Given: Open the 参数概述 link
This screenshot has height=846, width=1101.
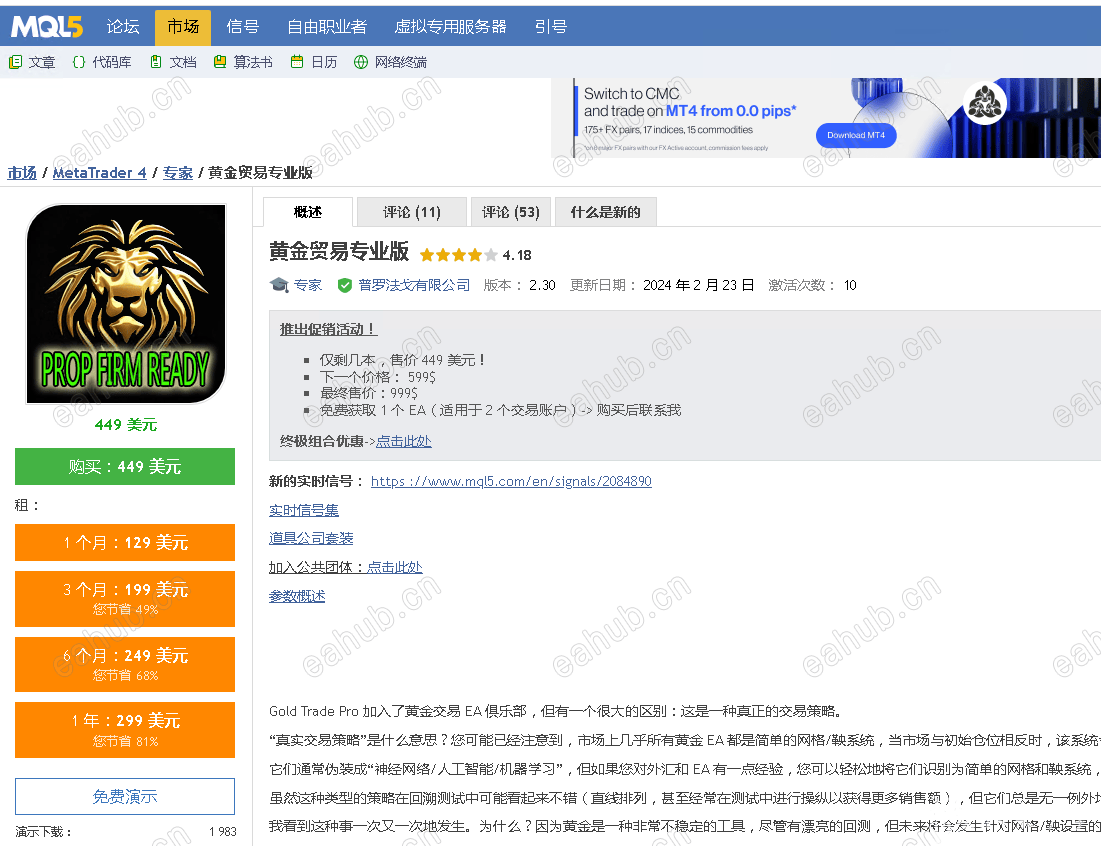Looking at the screenshot, I should [x=297, y=595].
